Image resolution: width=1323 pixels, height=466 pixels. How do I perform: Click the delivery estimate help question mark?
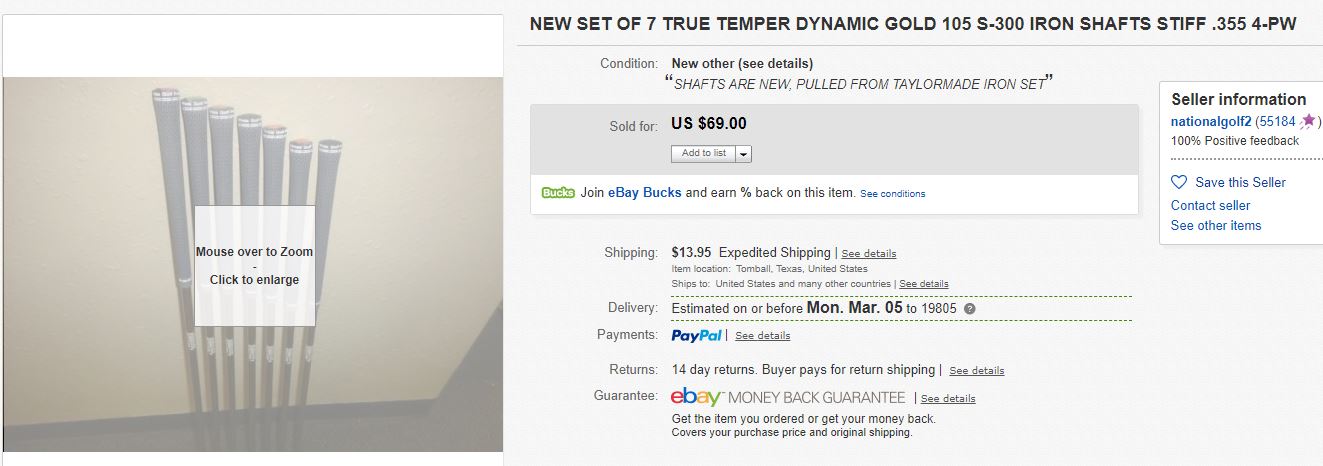click(969, 308)
